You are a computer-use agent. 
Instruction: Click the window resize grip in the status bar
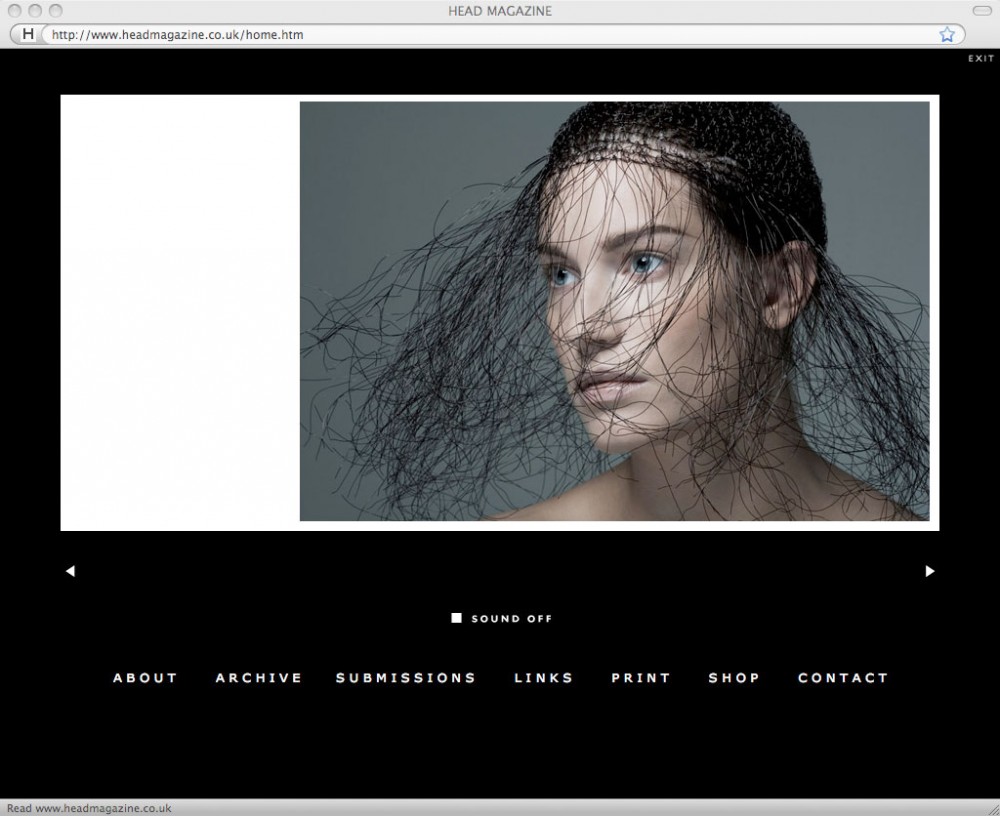992,808
